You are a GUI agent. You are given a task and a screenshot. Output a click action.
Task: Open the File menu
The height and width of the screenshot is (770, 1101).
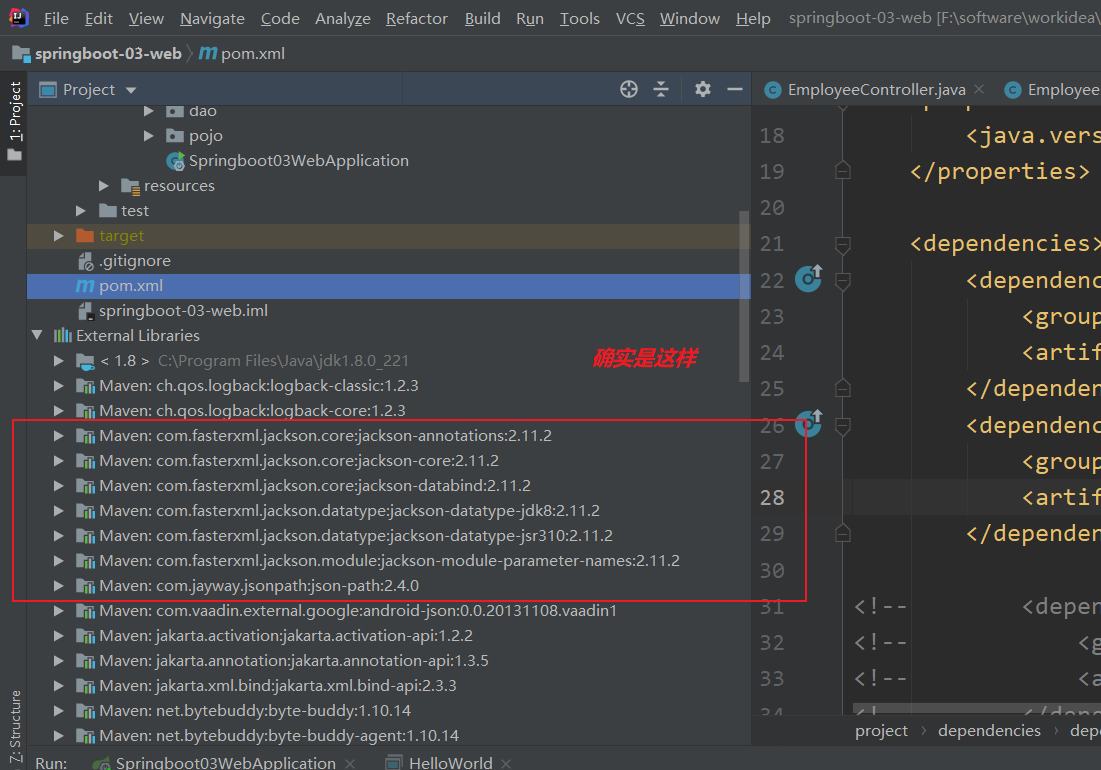56,18
